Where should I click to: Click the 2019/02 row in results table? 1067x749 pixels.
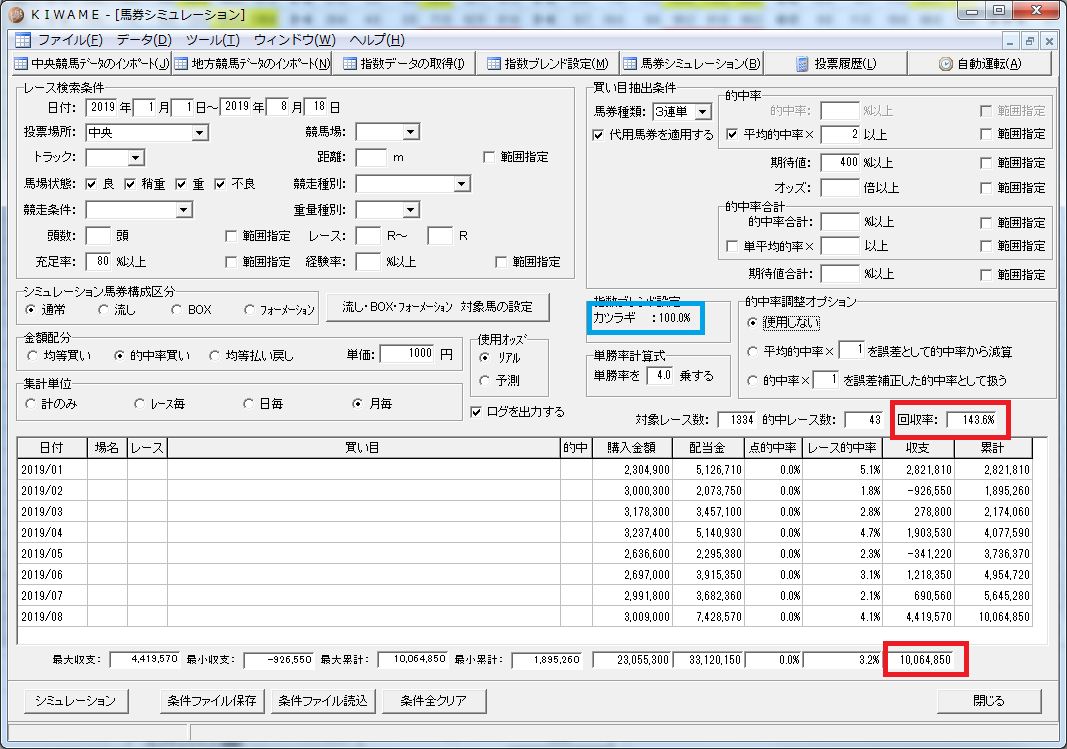coord(525,490)
